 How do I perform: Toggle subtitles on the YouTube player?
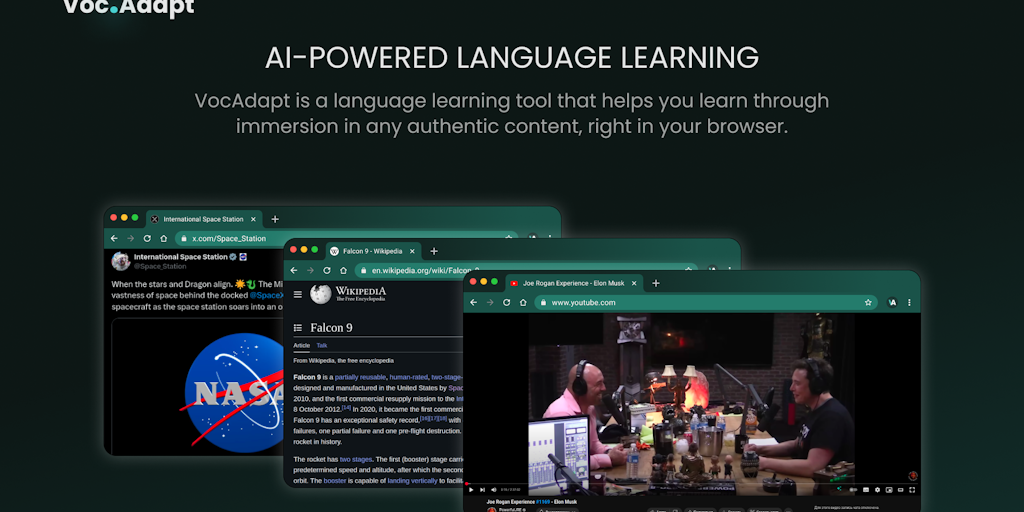865,490
